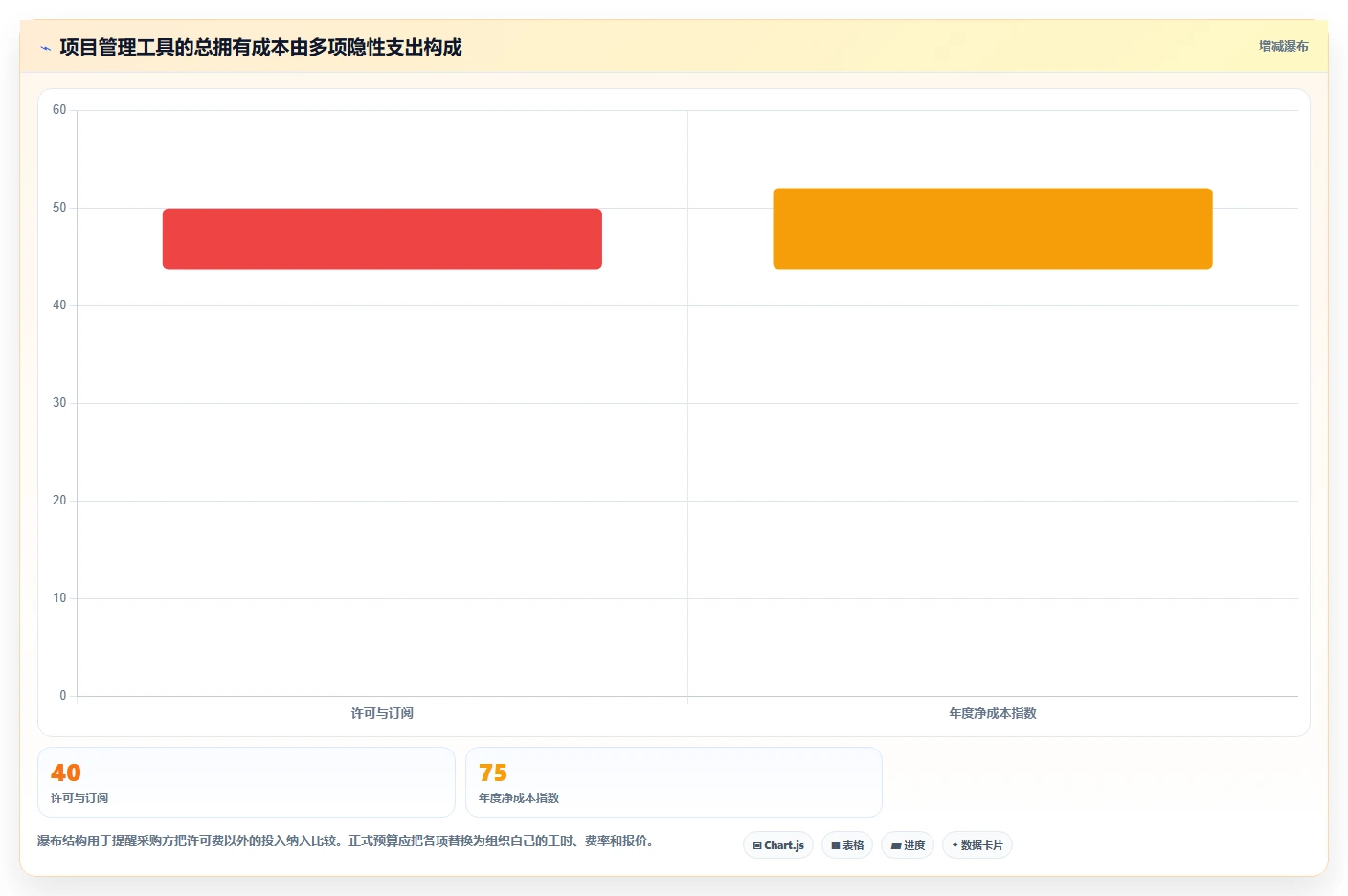
Task: Open the 40 许可与订阅 data card
Action: click(x=246, y=782)
